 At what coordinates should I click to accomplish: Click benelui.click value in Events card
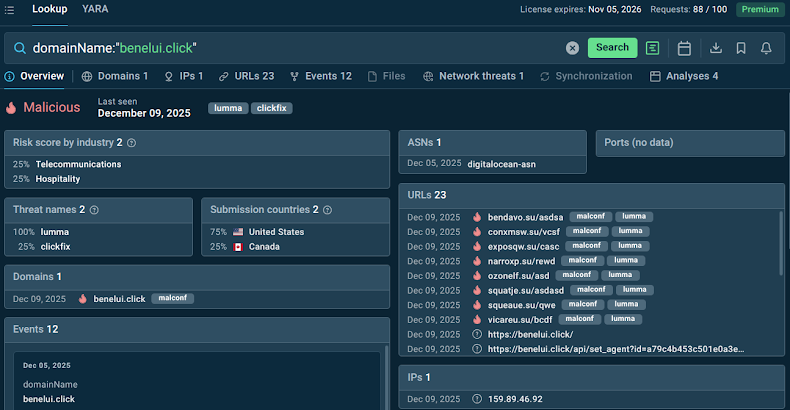coord(49,399)
